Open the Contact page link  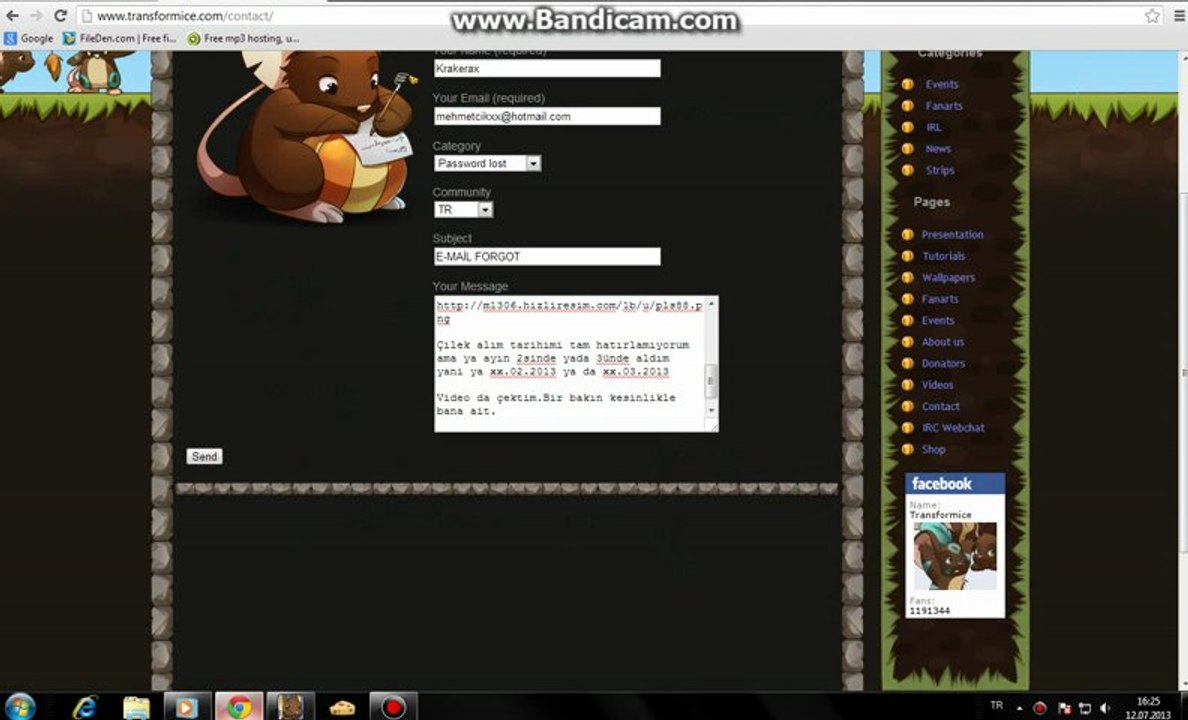coord(940,406)
